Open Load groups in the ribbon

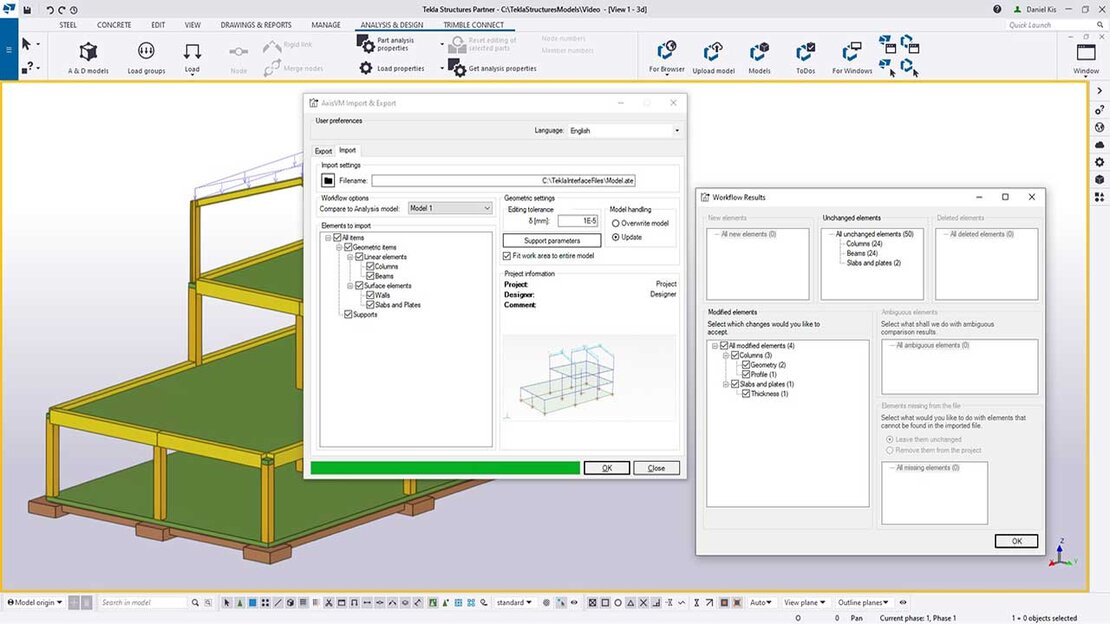click(x=146, y=51)
